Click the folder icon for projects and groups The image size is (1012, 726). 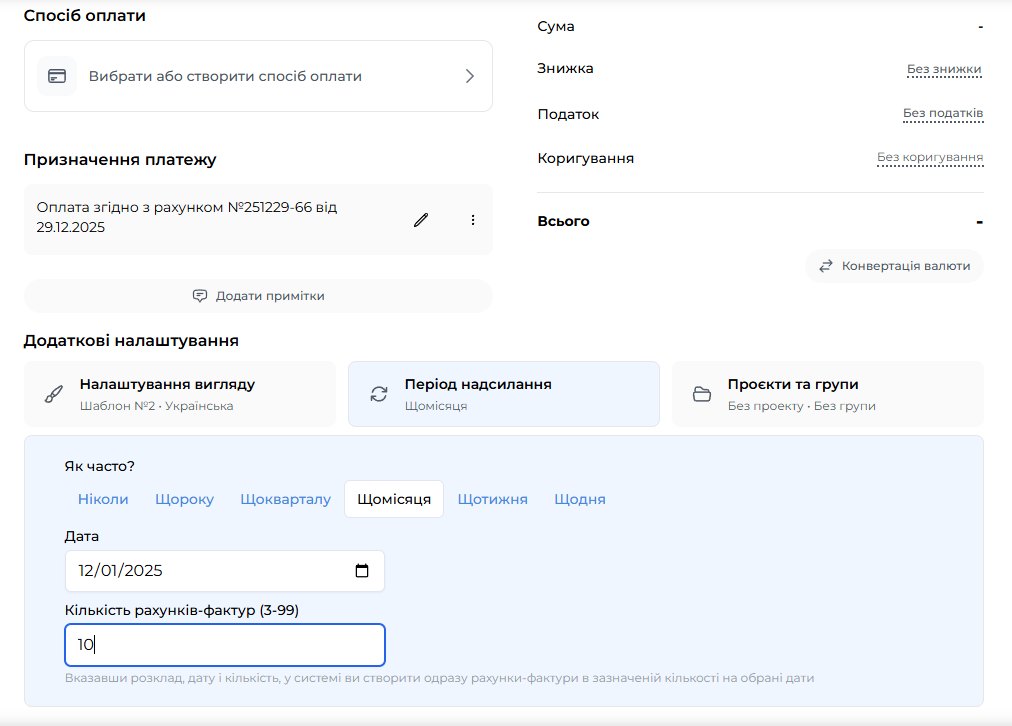point(702,394)
